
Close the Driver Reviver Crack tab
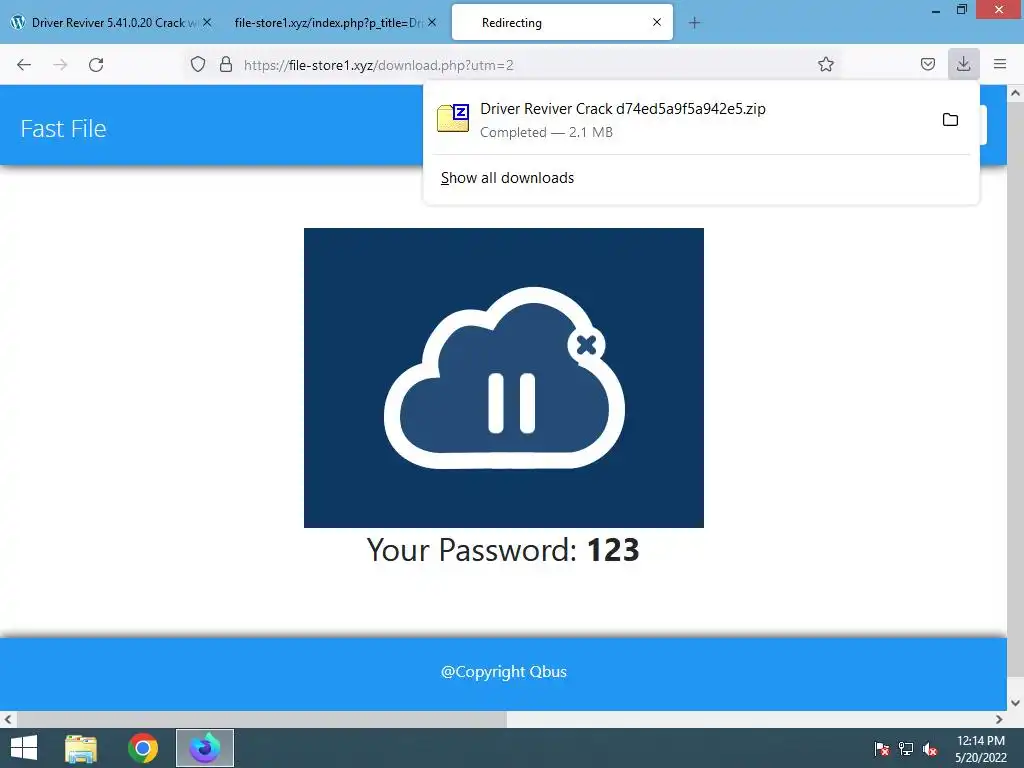[x=207, y=22]
